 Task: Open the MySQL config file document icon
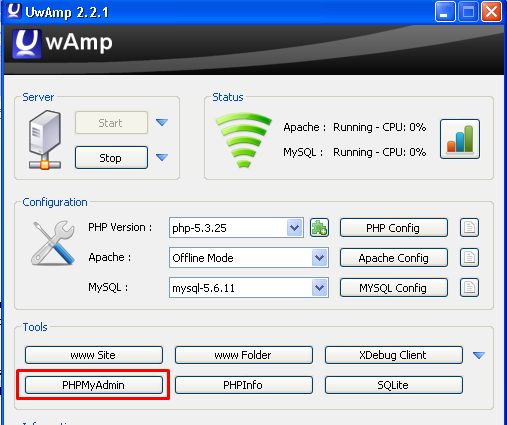click(x=469, y=287)
